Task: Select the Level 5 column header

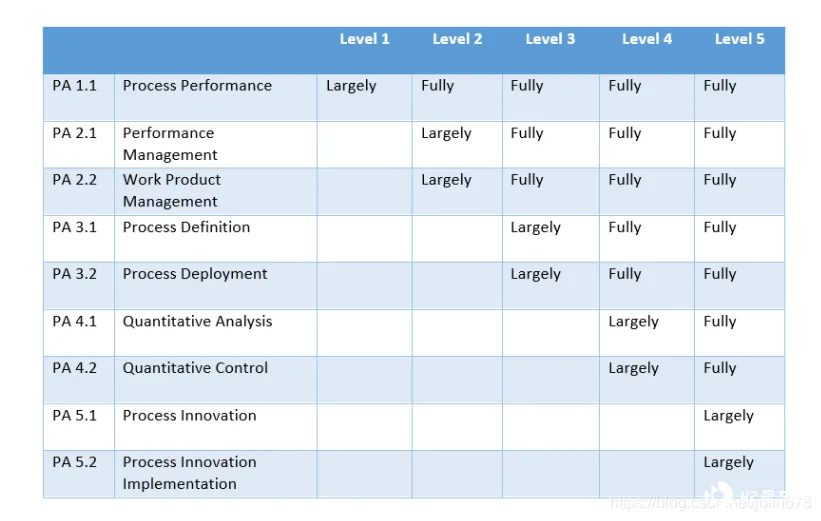Action: pos(739,39)
